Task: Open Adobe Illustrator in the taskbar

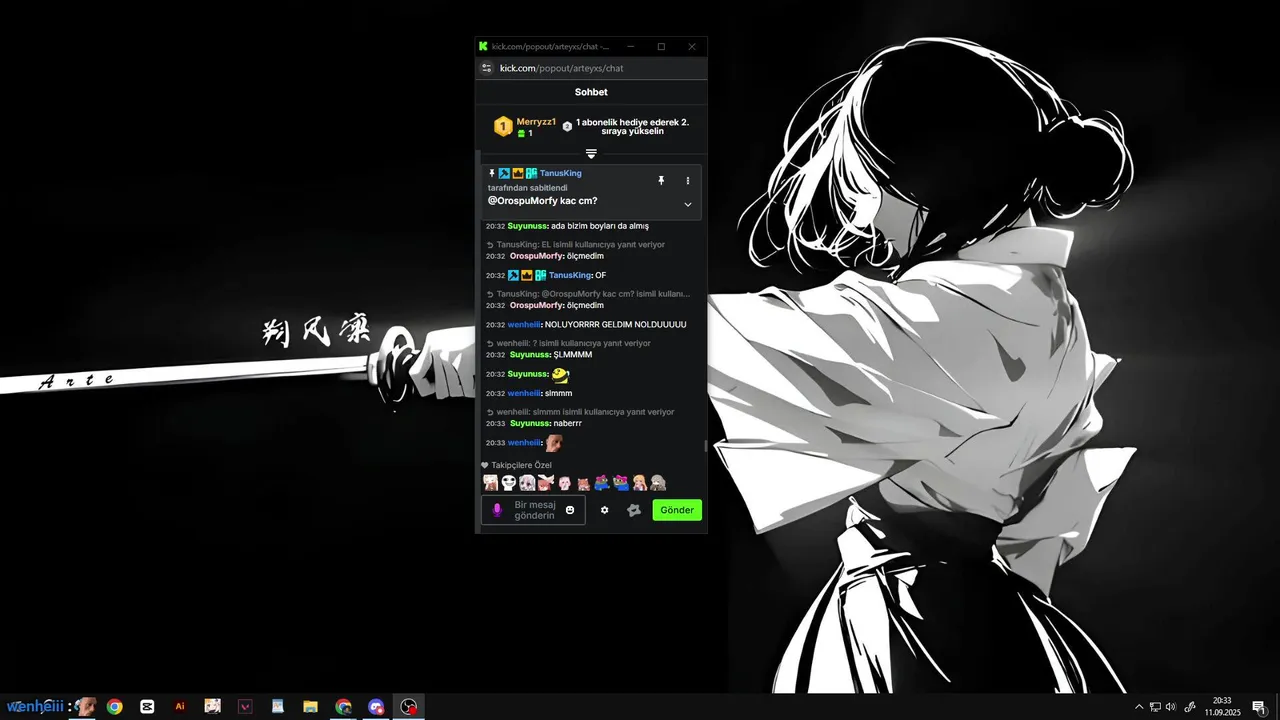Action: point(180,706)
